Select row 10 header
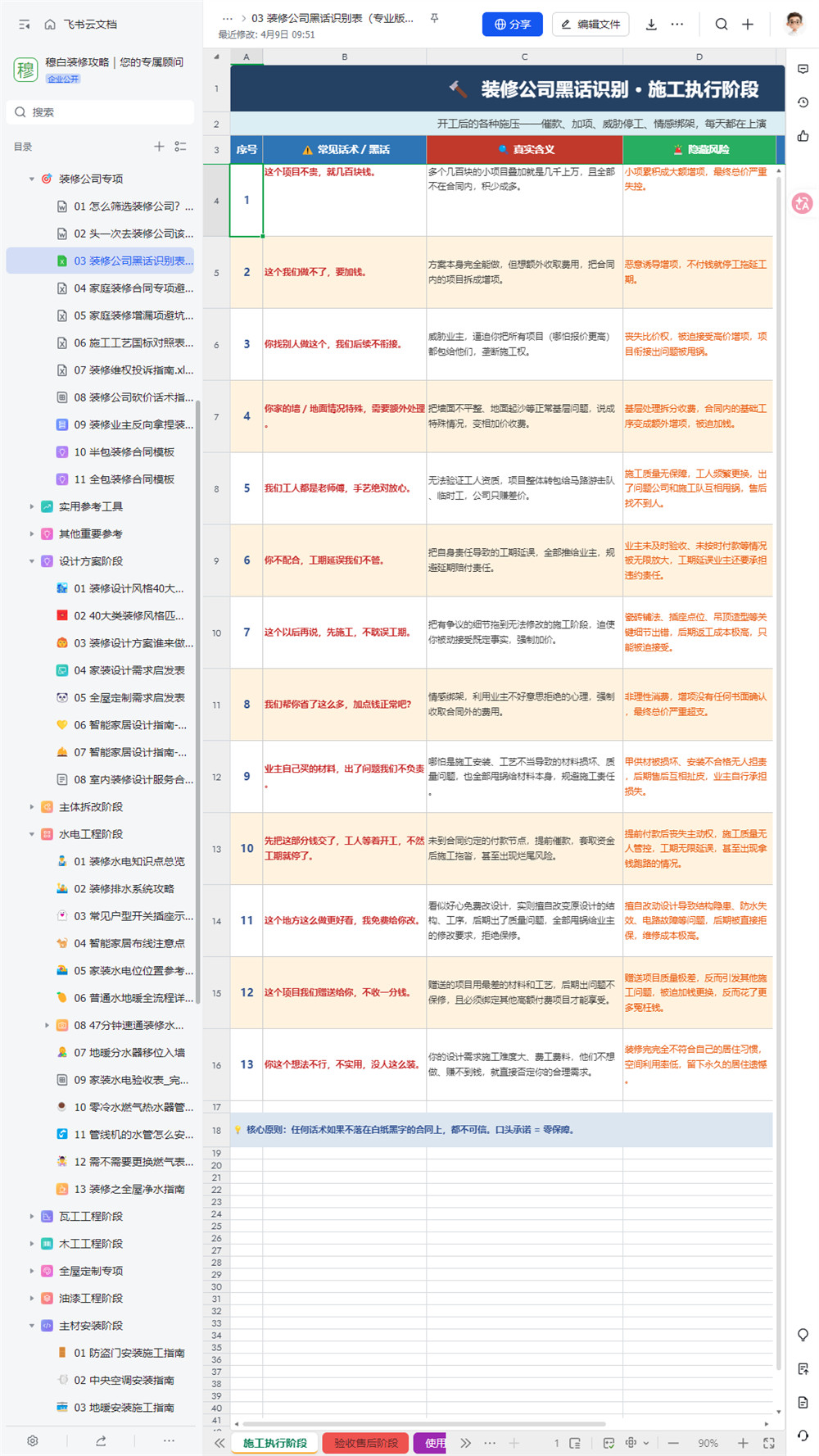 pos(216,633)
